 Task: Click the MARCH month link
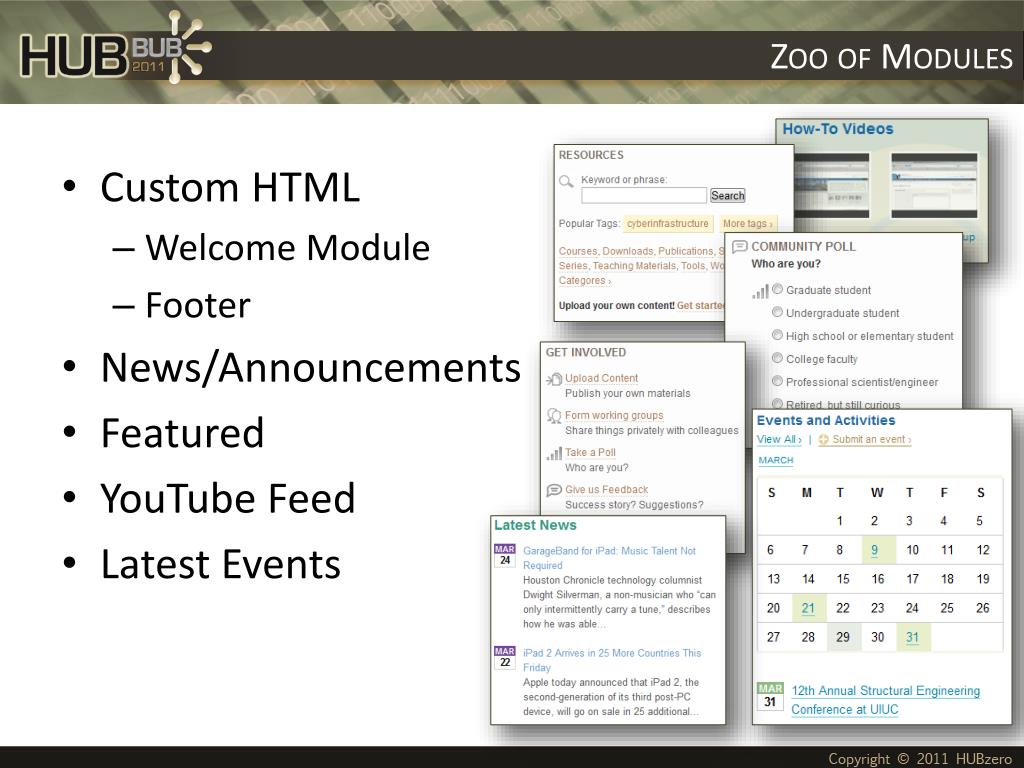click(x=776, y=460)
